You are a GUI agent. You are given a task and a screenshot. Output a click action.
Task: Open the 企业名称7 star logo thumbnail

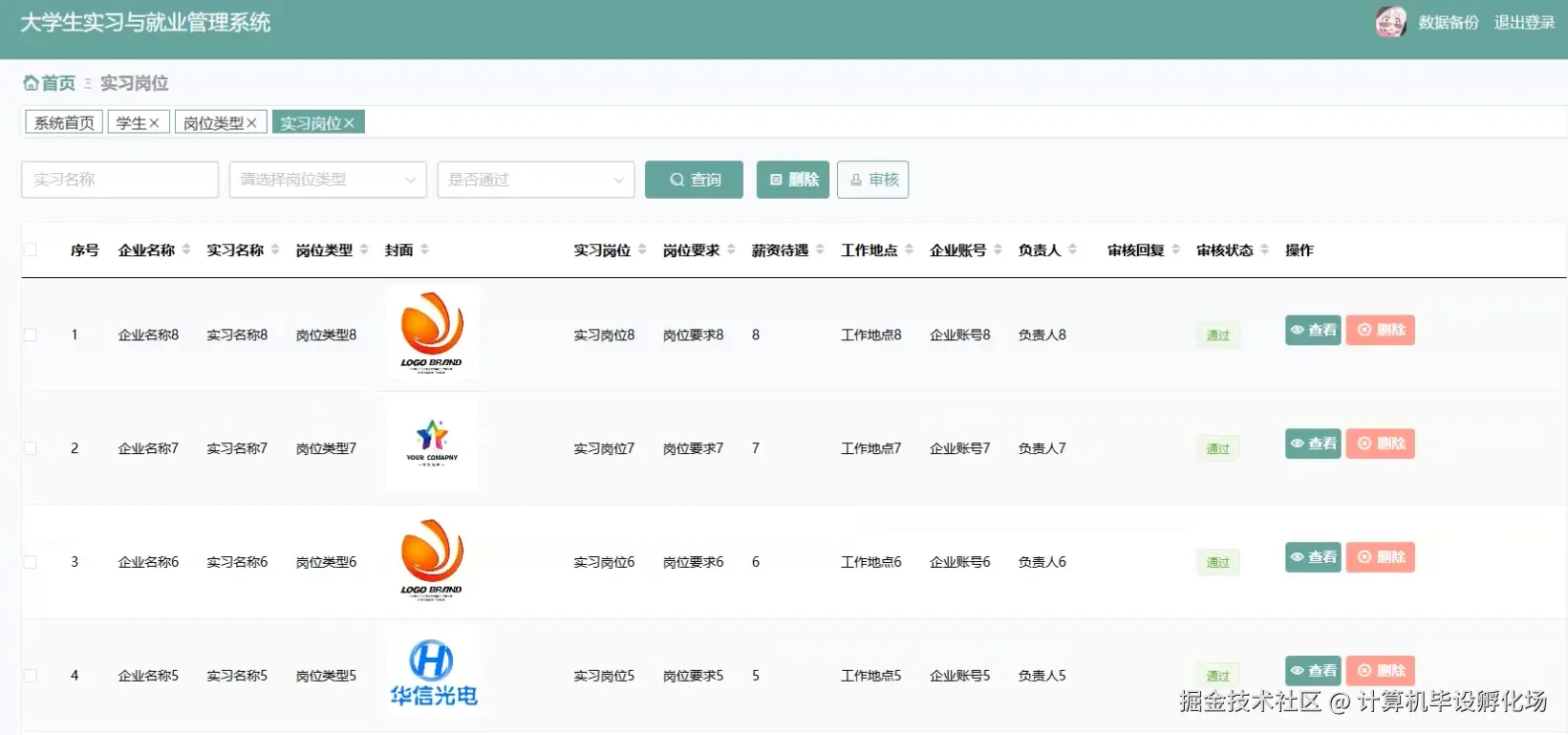coord(432,444)
